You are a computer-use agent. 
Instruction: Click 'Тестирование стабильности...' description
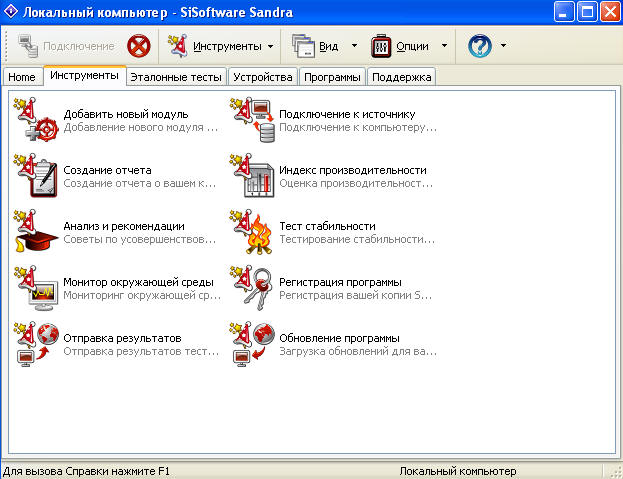[x=357, y=240]
